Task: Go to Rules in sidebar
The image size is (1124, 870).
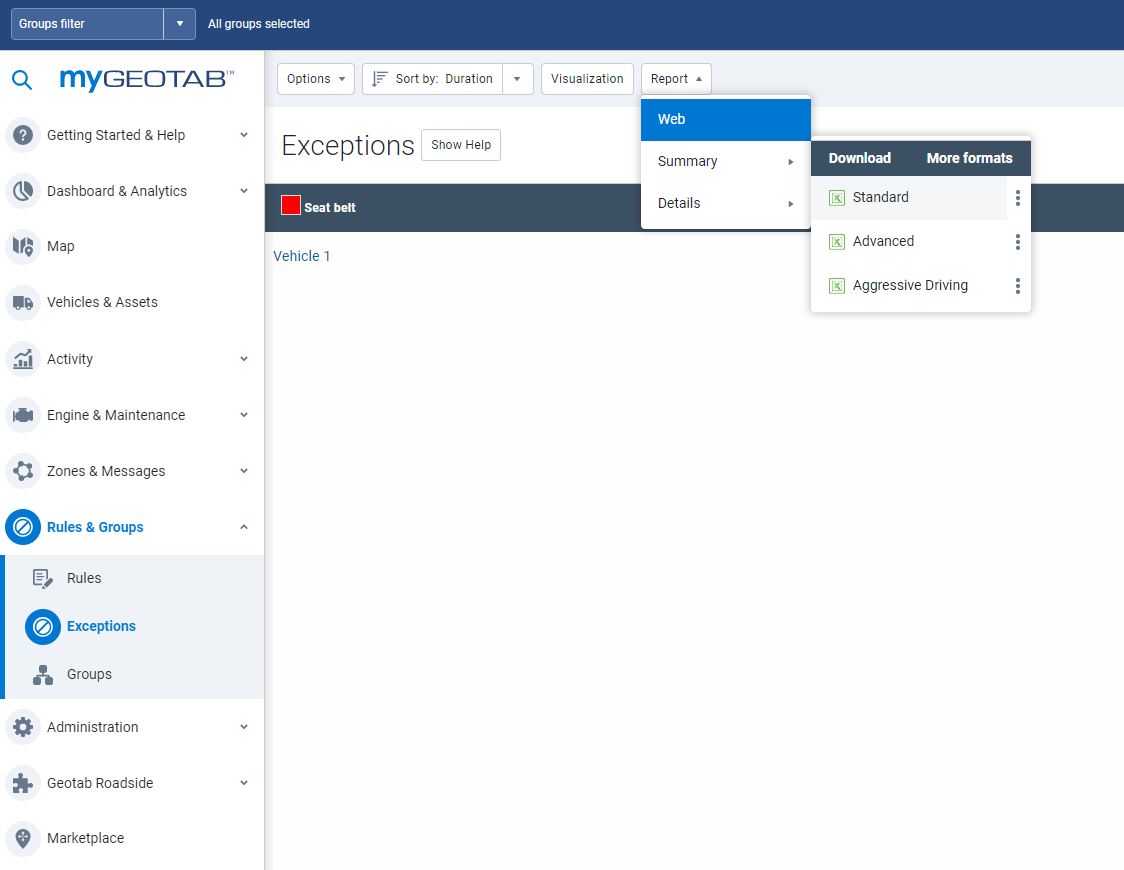Action: click(84, 578)
